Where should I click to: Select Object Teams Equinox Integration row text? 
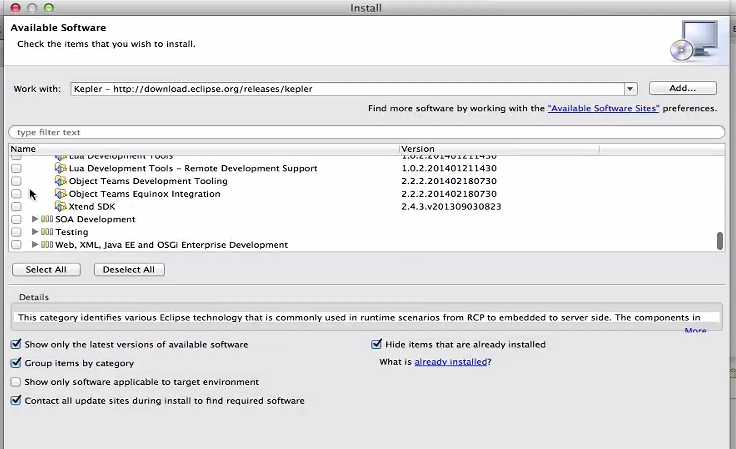point(145,194)
